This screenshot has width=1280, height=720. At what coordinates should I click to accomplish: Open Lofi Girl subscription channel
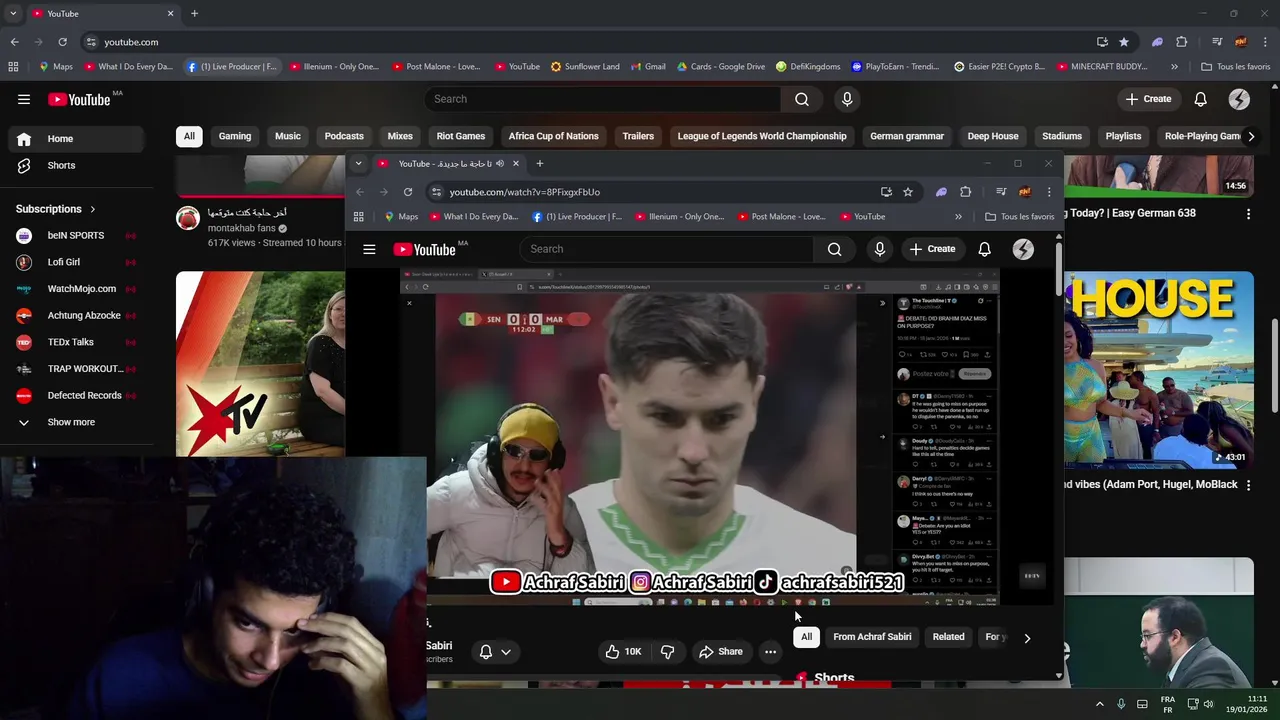click(76, 262)
